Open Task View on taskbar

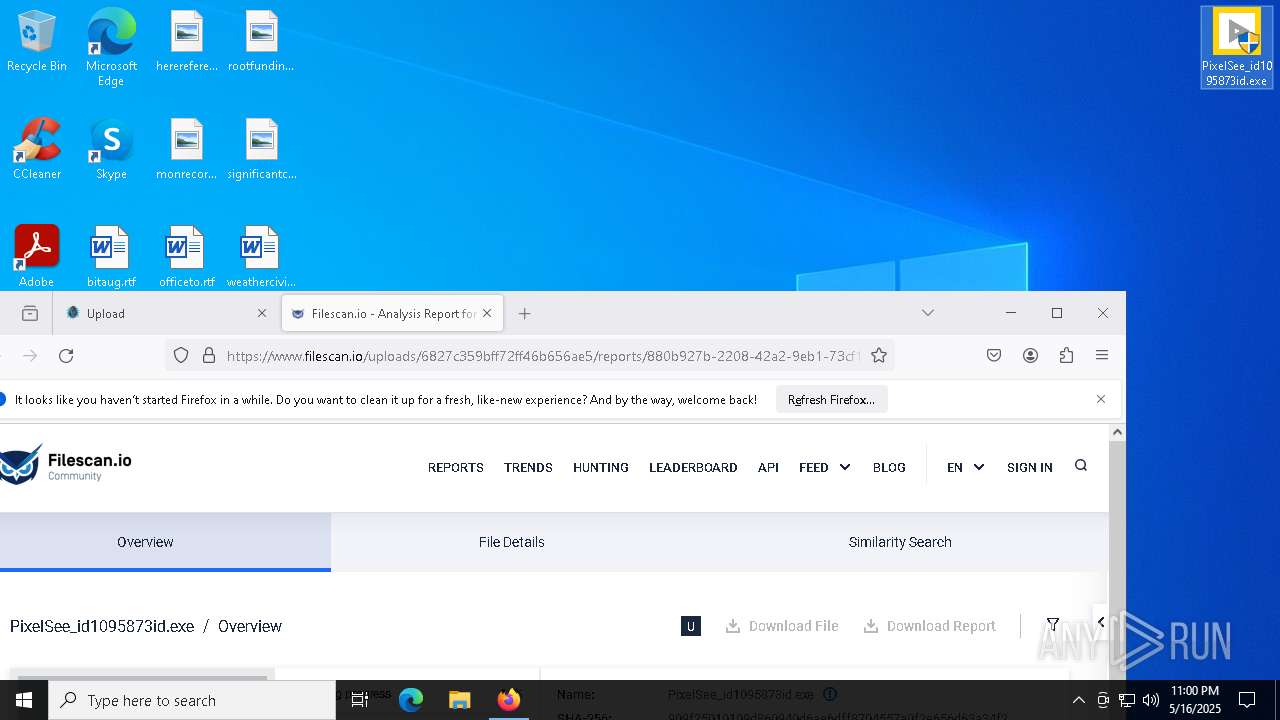pyautogui.click(x=360, y=700)
